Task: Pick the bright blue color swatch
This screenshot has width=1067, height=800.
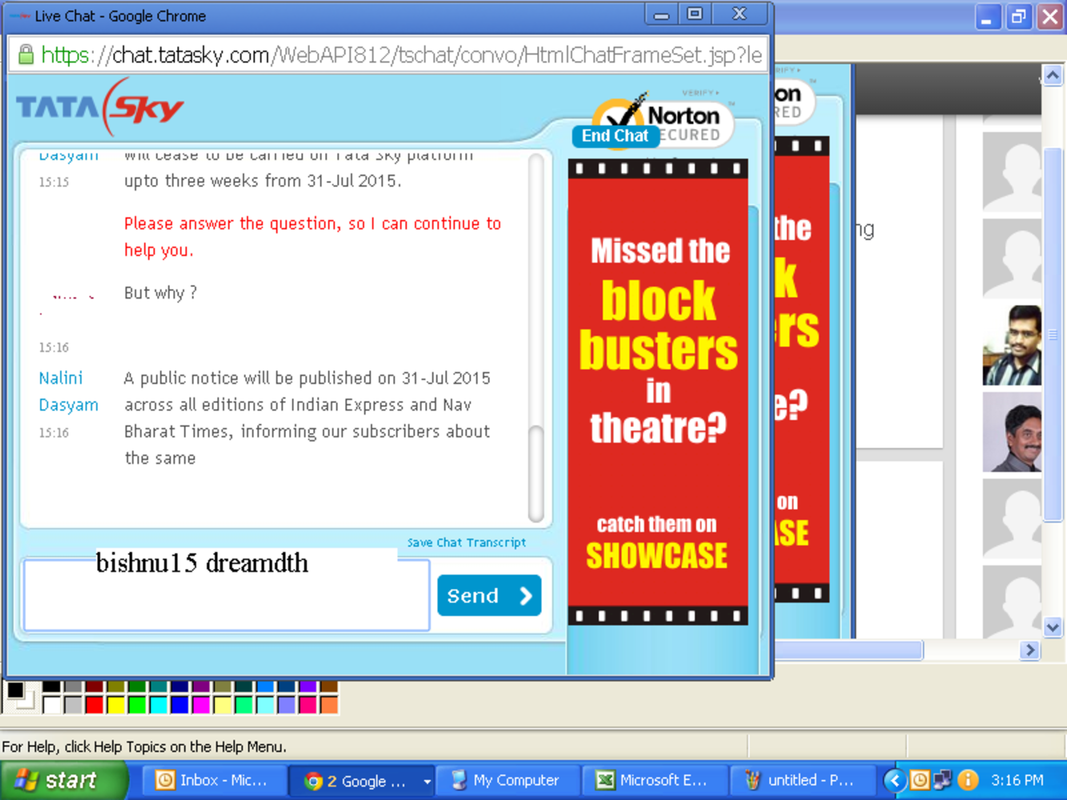Action: click(x=180, y=705)
